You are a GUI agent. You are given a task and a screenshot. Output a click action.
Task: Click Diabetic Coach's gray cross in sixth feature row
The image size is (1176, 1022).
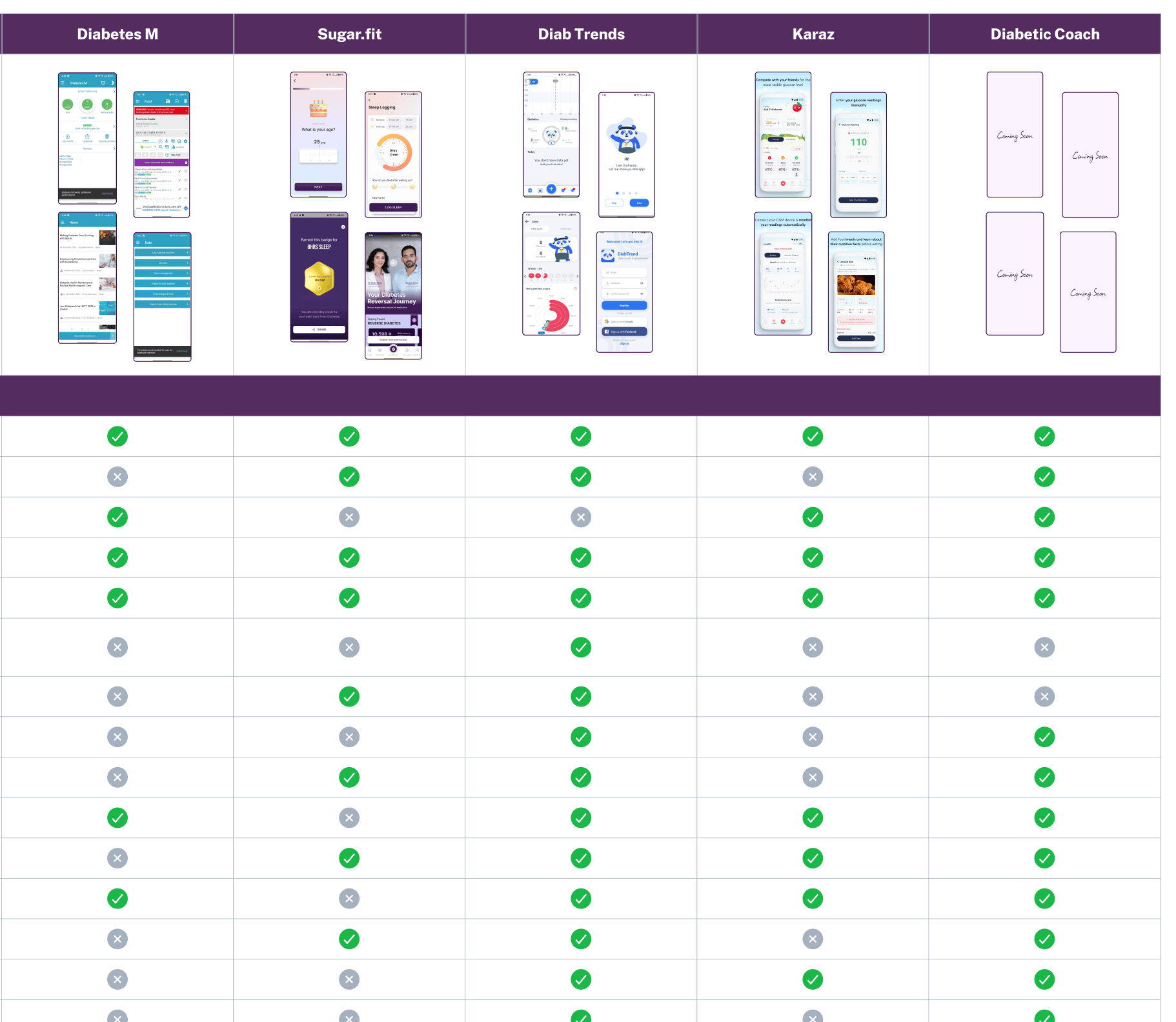click(1044, 647)
